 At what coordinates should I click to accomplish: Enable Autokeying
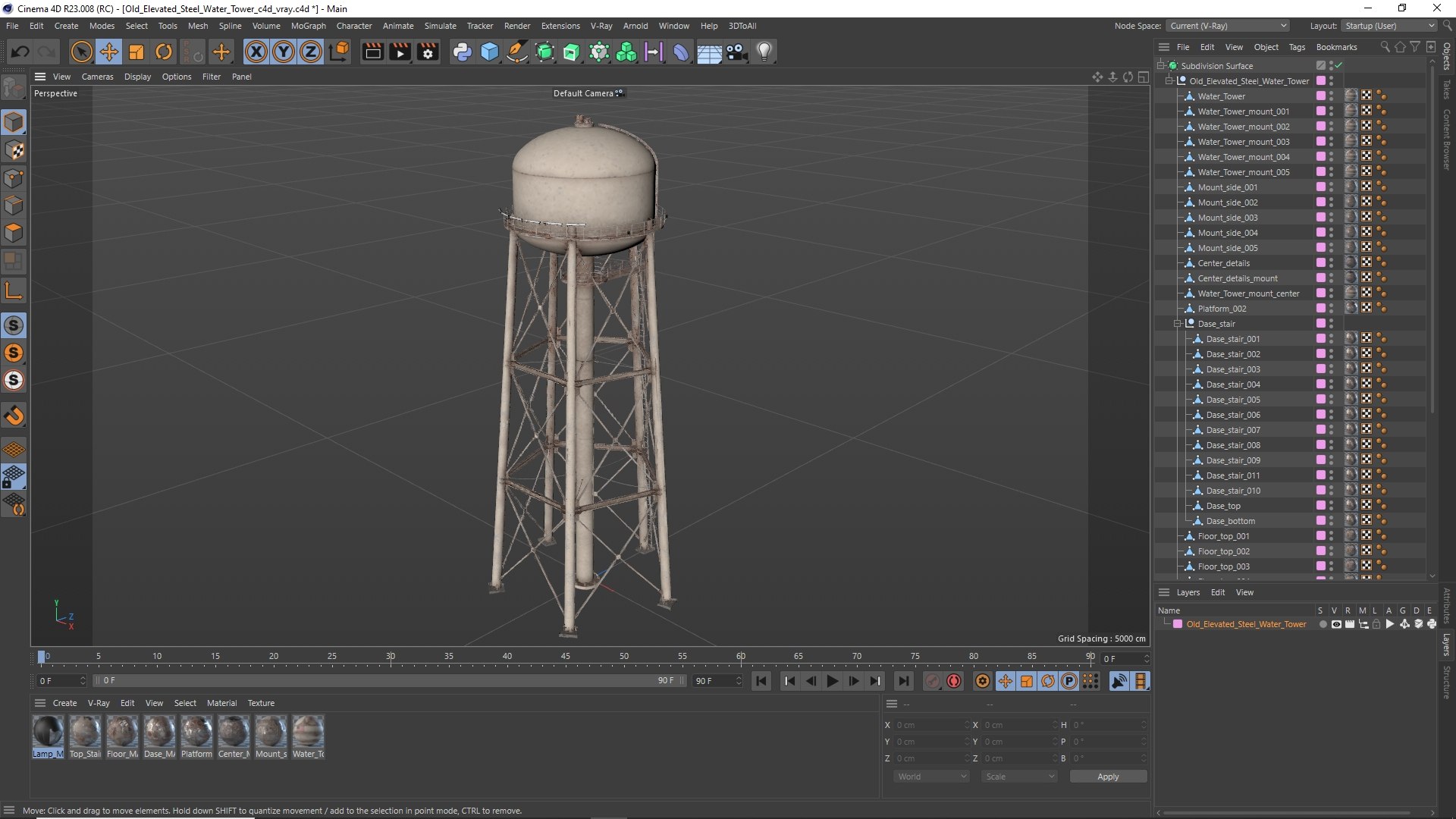954,681
